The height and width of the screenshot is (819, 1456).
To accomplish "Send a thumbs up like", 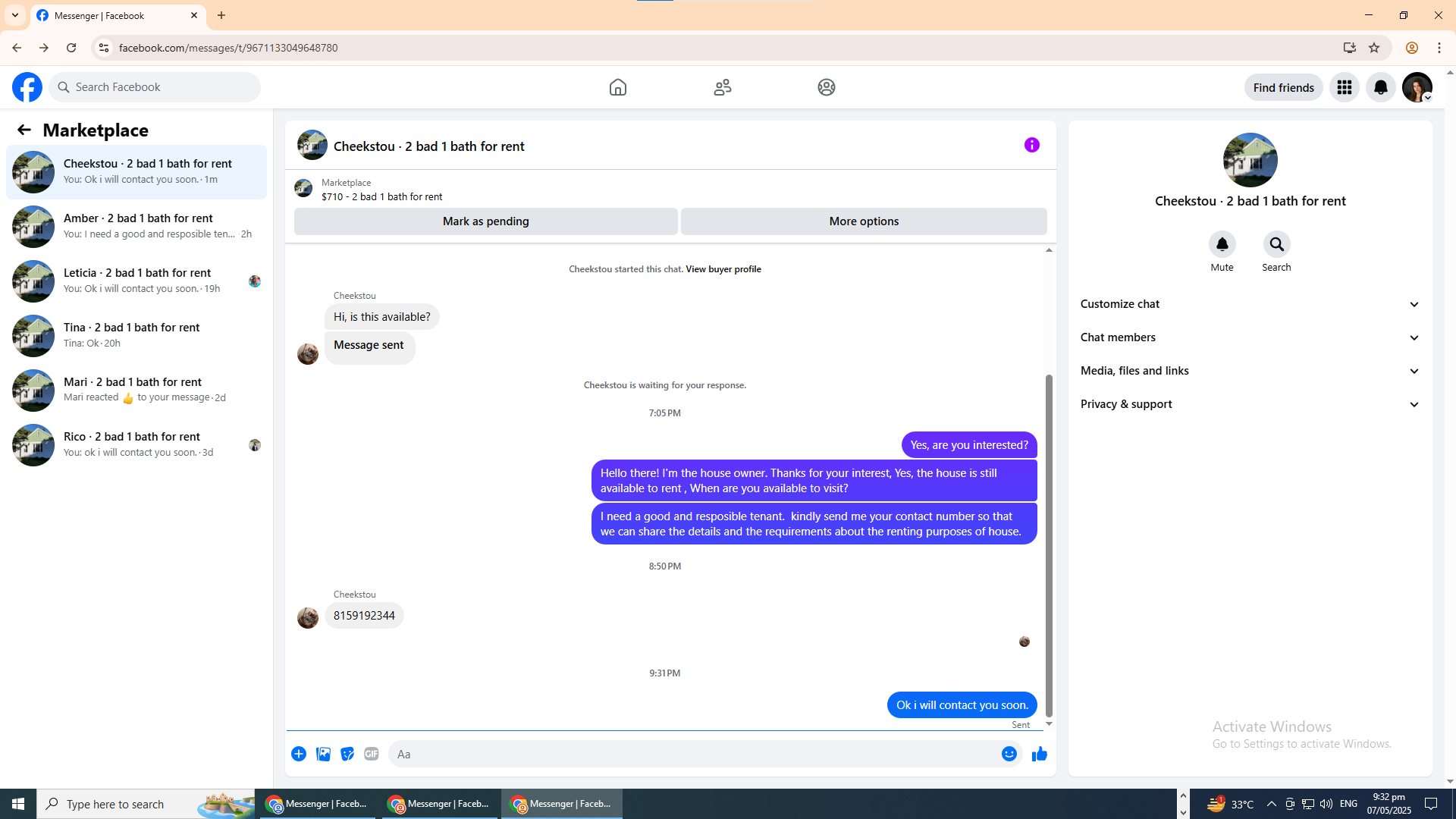I will click(1039, 754).
